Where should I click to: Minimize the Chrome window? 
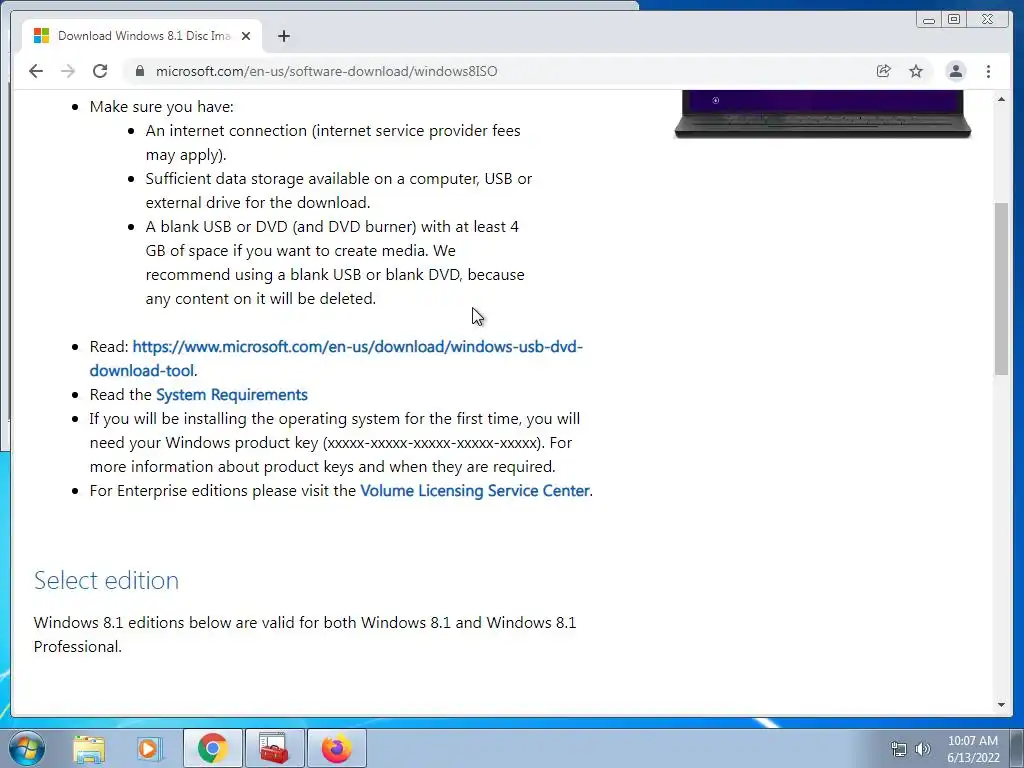pyautogui.click(x=928, y=20)
